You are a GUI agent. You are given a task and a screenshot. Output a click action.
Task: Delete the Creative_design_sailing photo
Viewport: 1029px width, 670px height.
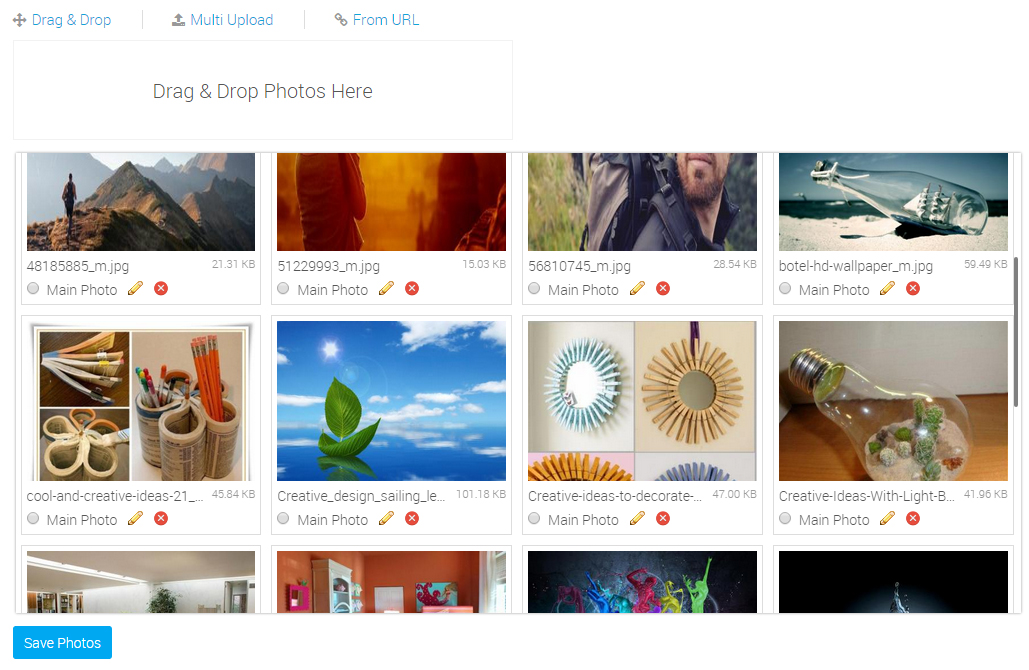(x=411, y=518)
